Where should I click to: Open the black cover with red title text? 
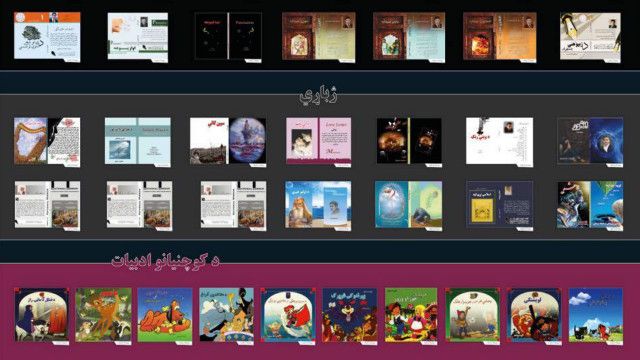click(x=228, y=37)
